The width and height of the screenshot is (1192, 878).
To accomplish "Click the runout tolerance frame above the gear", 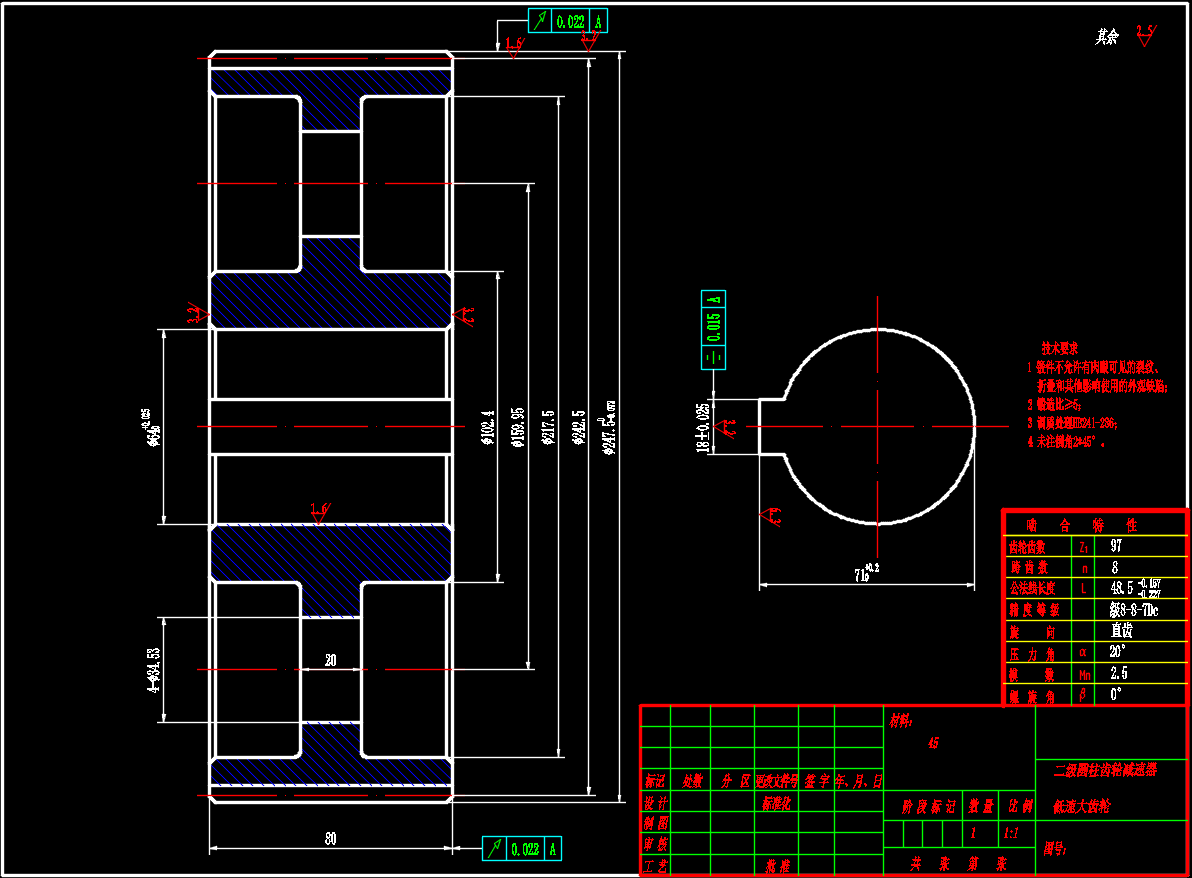I will (x=567, y=21).
